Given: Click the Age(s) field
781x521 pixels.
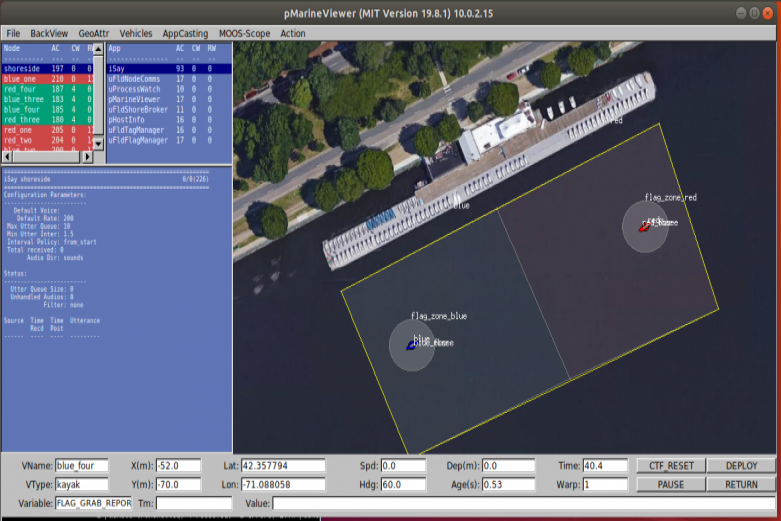Looking at the screenshot, I should point(508,485).
